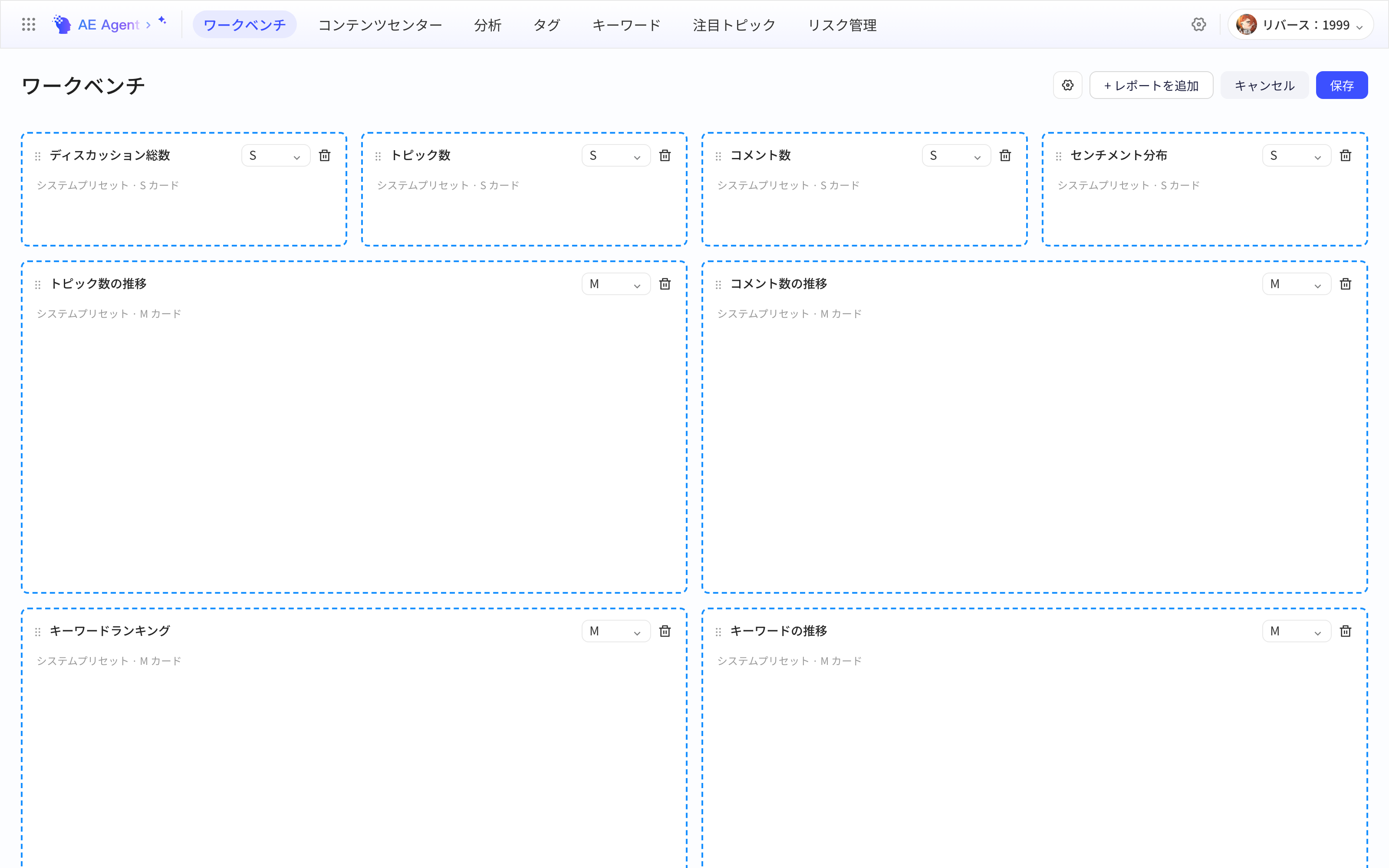
Task: Open size dropdown for トピック数 card
Action: pyautogui.click(x=616, y=155)
